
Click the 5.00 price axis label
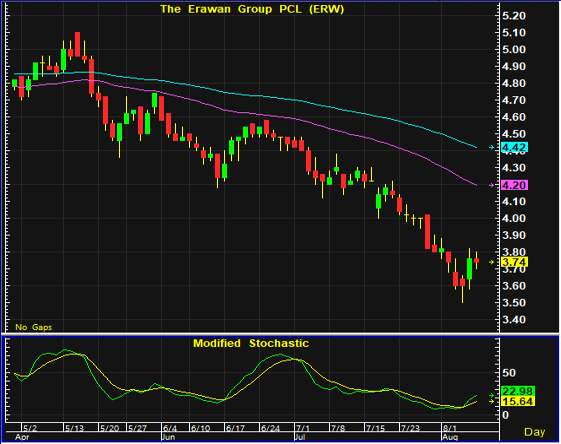514,49
